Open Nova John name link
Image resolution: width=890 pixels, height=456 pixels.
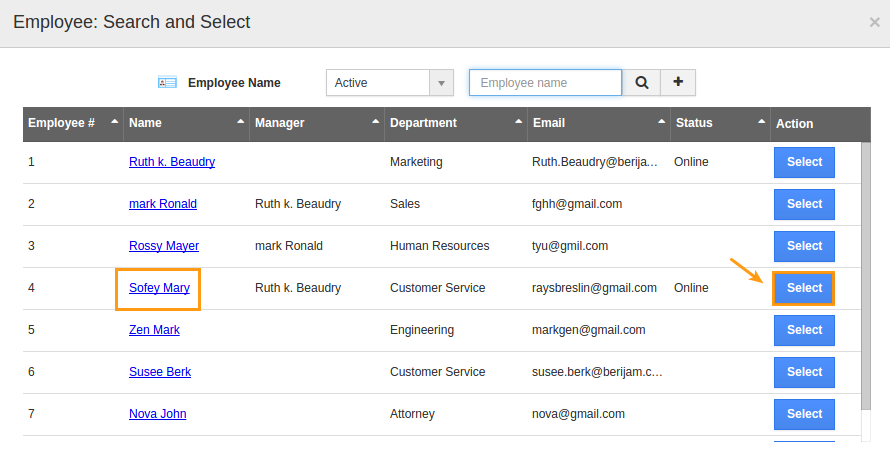tap(158, 414)
